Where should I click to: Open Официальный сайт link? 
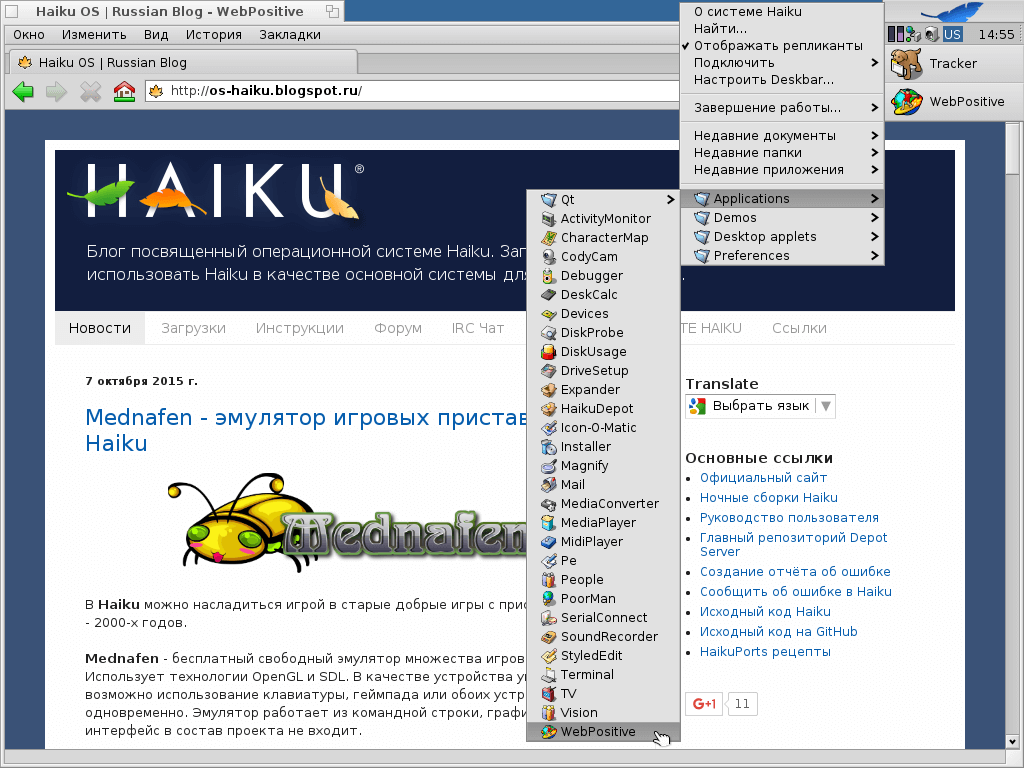(x=763, y=477)
